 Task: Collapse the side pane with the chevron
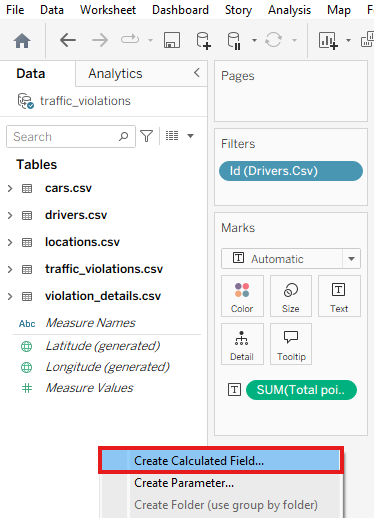(x=197, y=72)
